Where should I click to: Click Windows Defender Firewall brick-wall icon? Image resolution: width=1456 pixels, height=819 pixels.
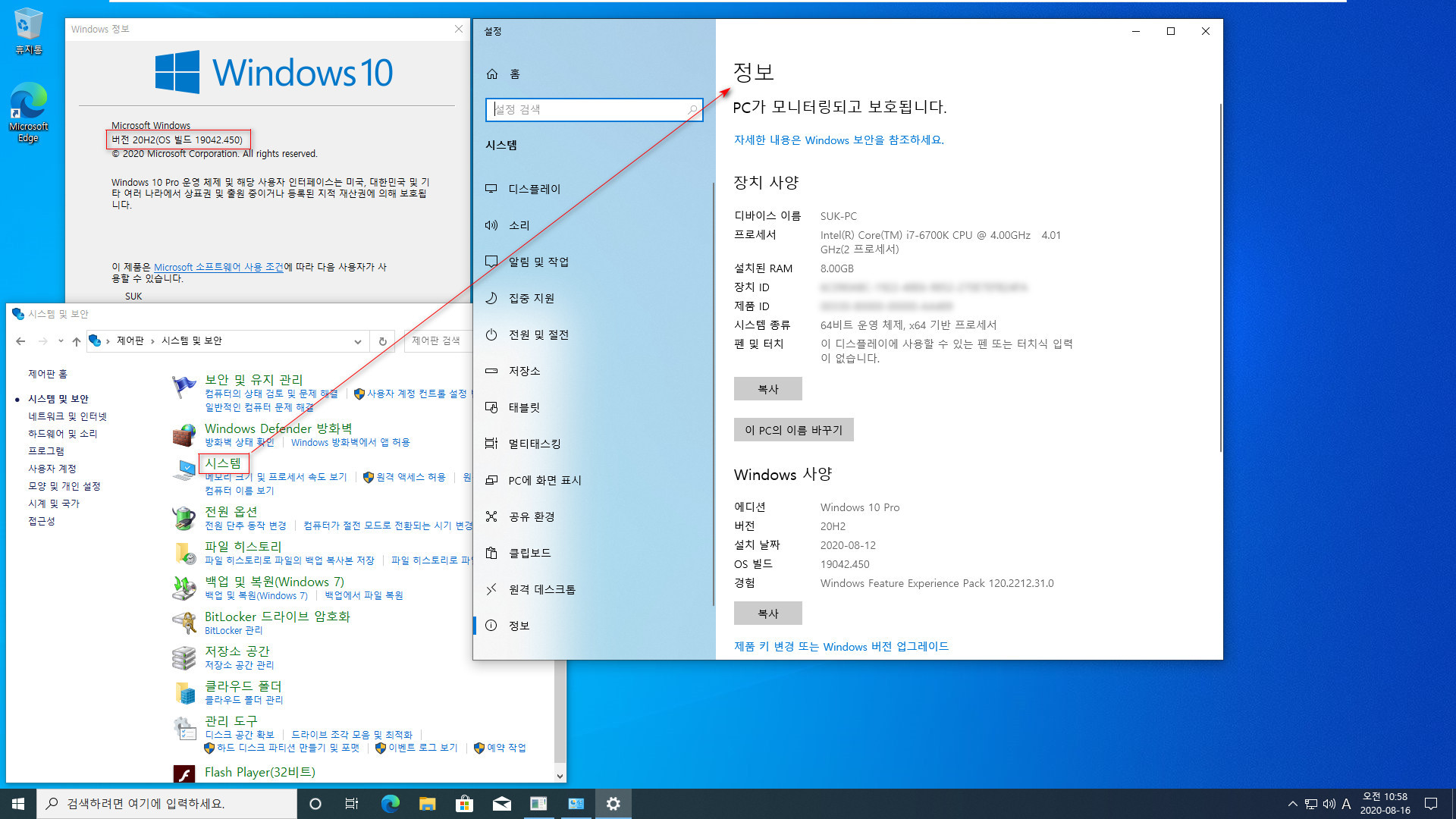click(184, 435)
